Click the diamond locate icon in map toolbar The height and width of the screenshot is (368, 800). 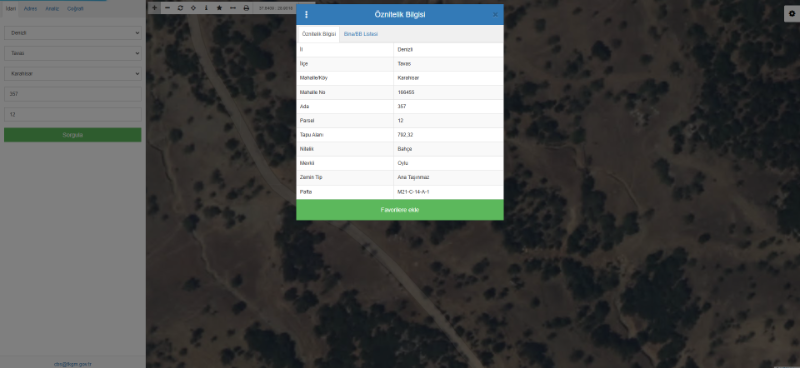click(x=193, y=8)
